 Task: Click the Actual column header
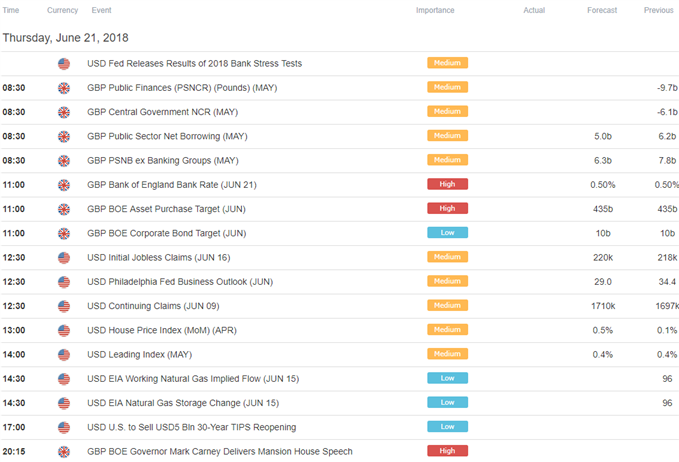[534, 10]
